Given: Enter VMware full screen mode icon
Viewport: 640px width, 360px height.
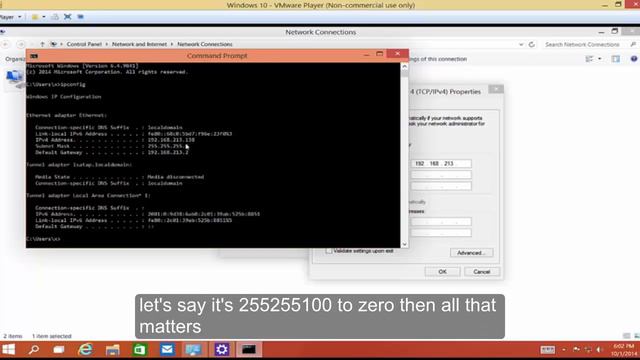Looking at the screenshot, I should (x=68, y=17).
